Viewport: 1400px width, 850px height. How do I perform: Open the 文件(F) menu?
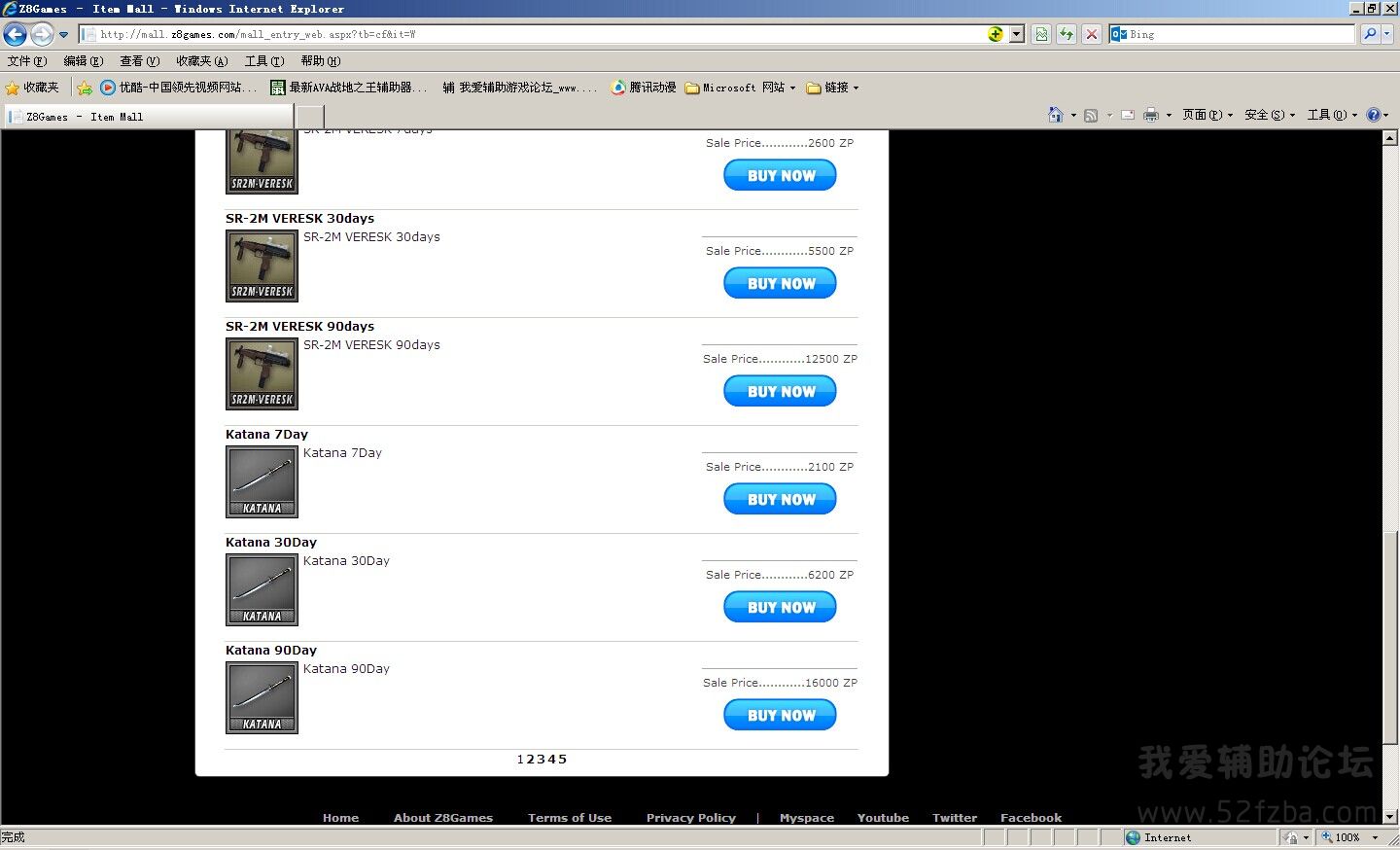[x=27, y=61]
